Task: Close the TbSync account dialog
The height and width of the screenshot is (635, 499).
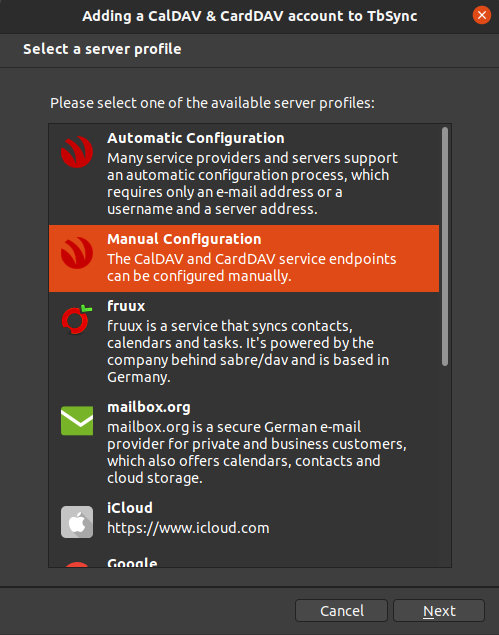Action: tap(482, 15)
